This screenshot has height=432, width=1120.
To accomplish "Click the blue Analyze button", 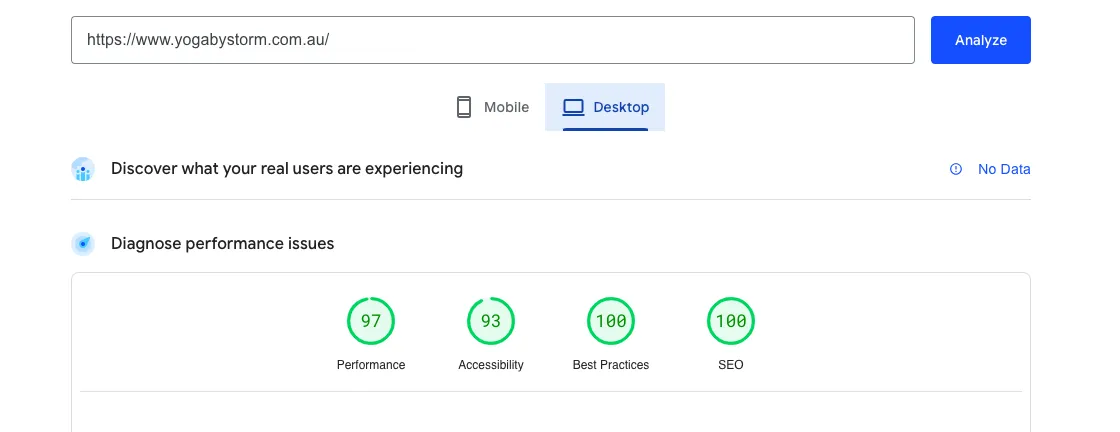I will point(980,40).
